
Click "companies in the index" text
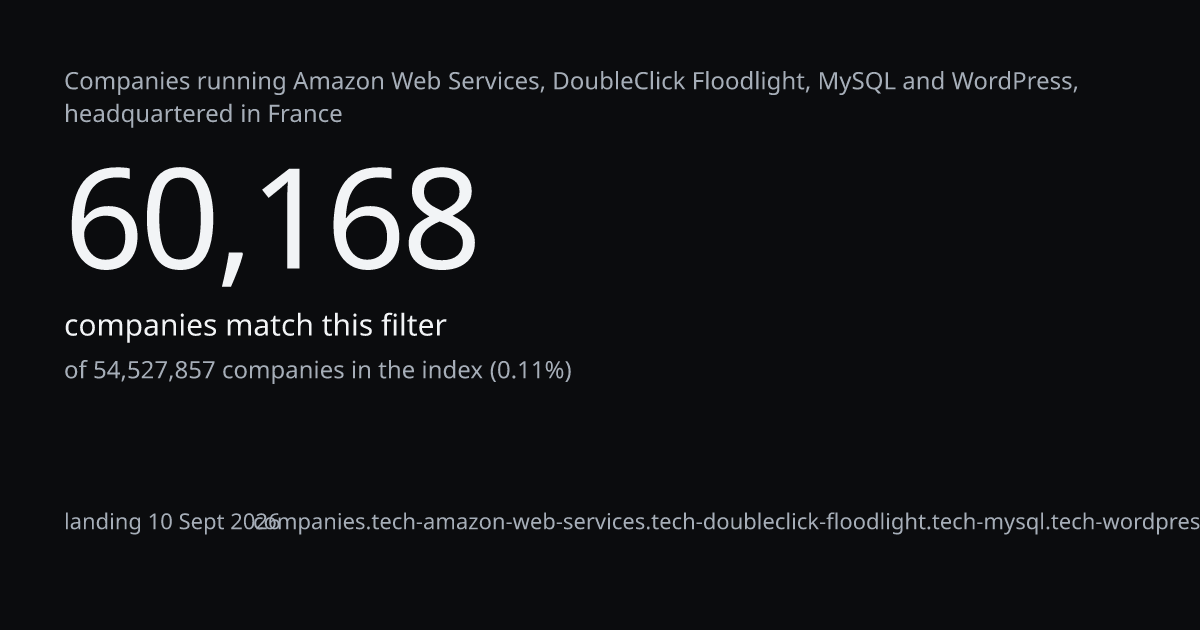(352, 370)
